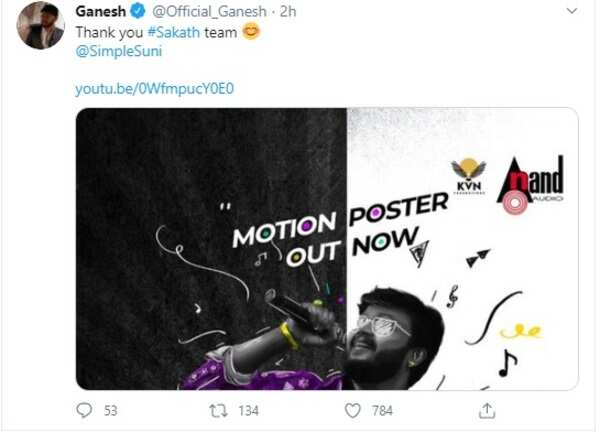
Task: Click the 134 retweets count
Action: [247, 410]
